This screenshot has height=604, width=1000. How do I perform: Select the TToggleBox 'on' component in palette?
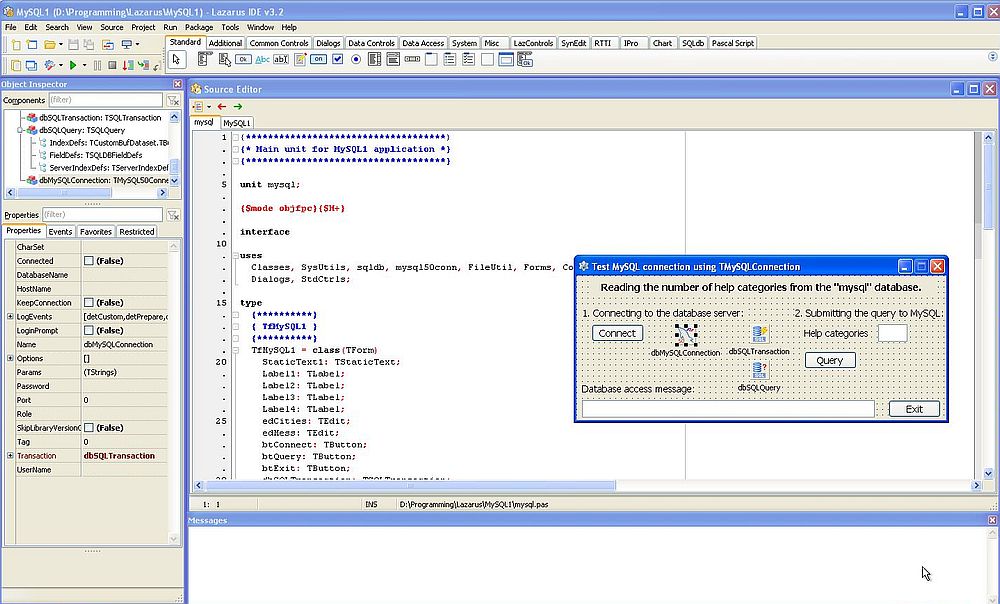(x=318, y=59)
